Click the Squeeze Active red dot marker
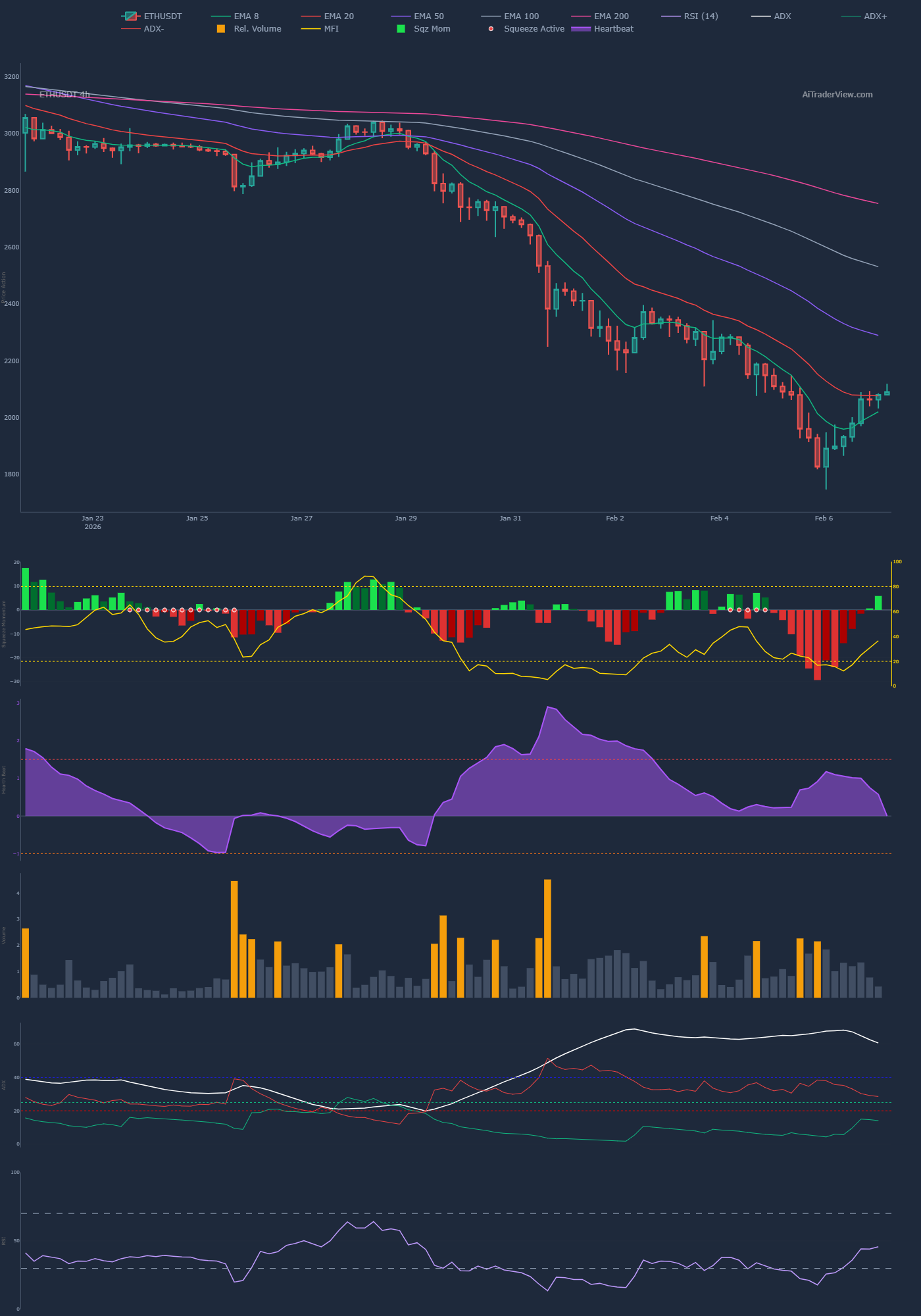 pos(491,29)
